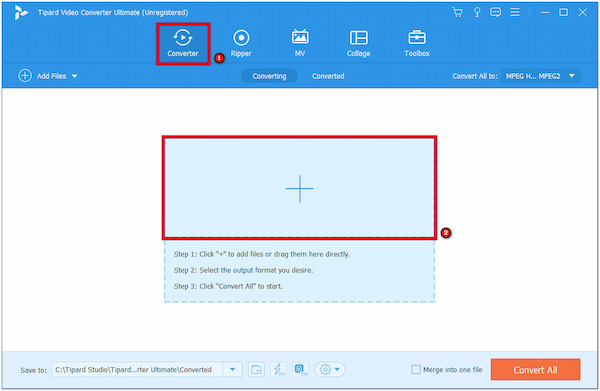Screen dimensions: 600x391
Task: Switch to the Collage tool
Action: [359, 43]
